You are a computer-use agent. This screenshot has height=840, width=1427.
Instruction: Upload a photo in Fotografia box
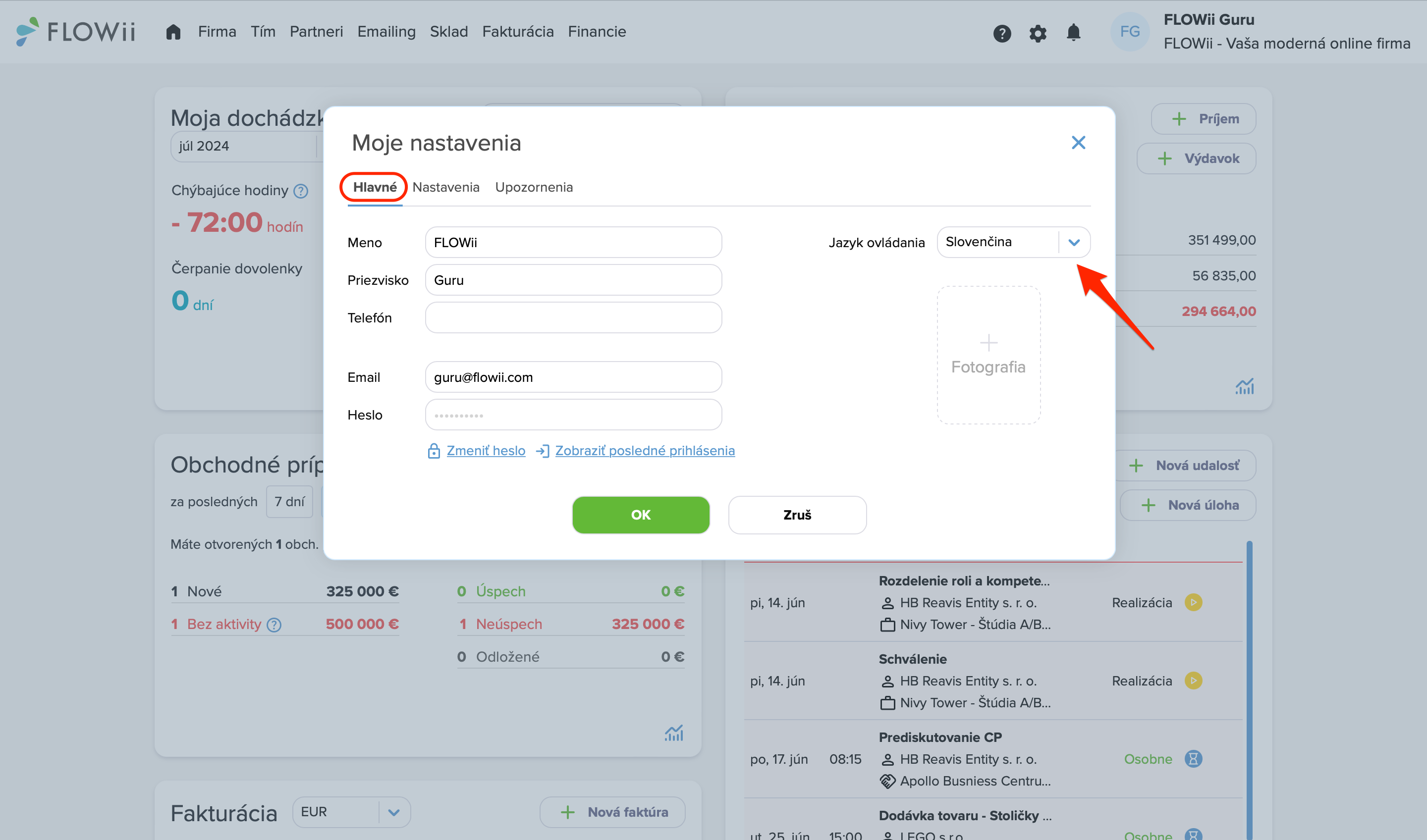(988, 355)
